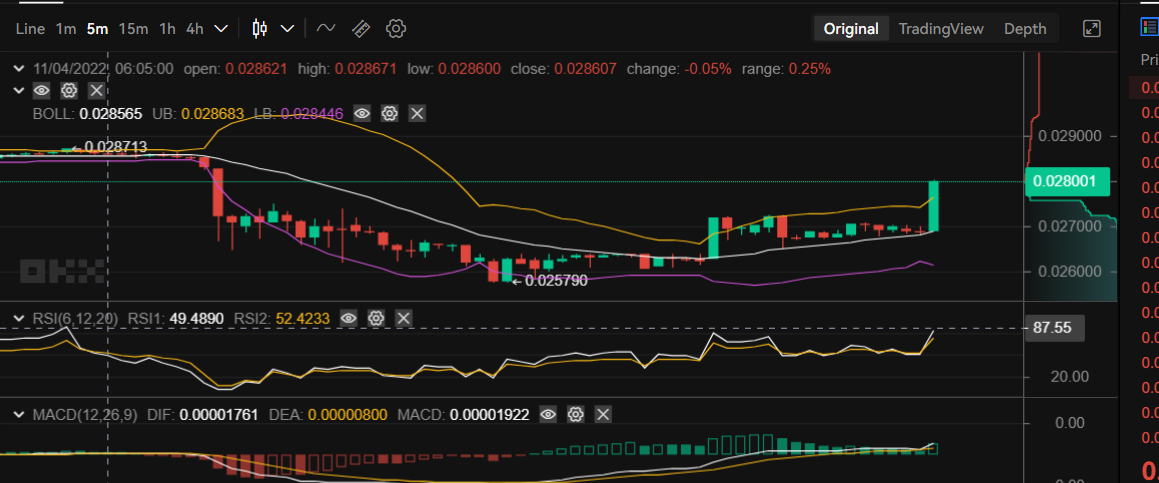Click the close value 0.028607
1159x483 pixels.
coord(587,69)
